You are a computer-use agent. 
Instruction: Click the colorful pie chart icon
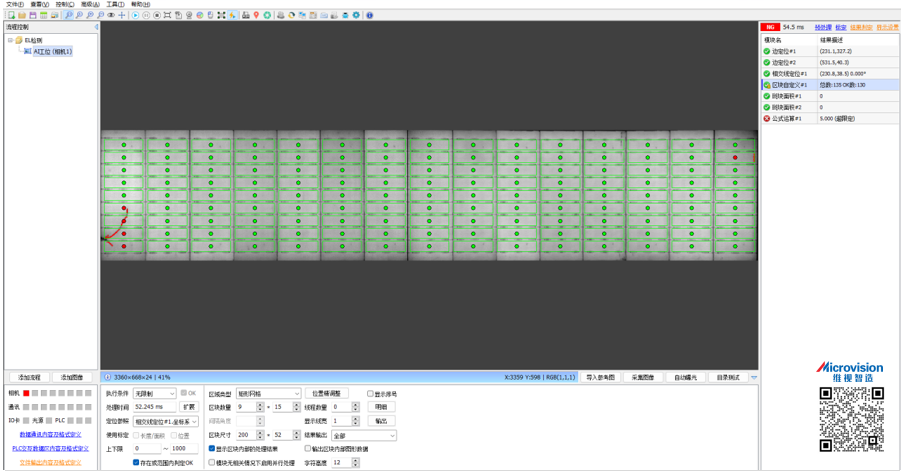[199, 15]
